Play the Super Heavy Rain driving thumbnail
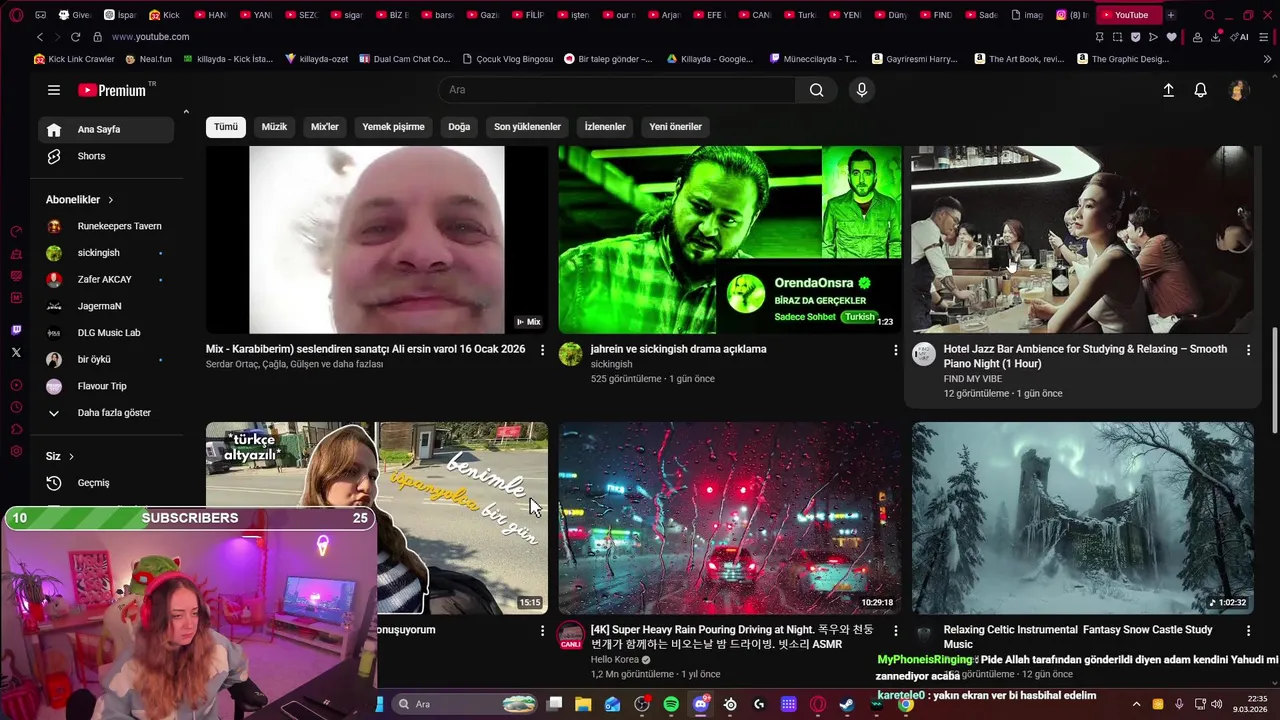The image size is (1280, 720). coord(730,518)
